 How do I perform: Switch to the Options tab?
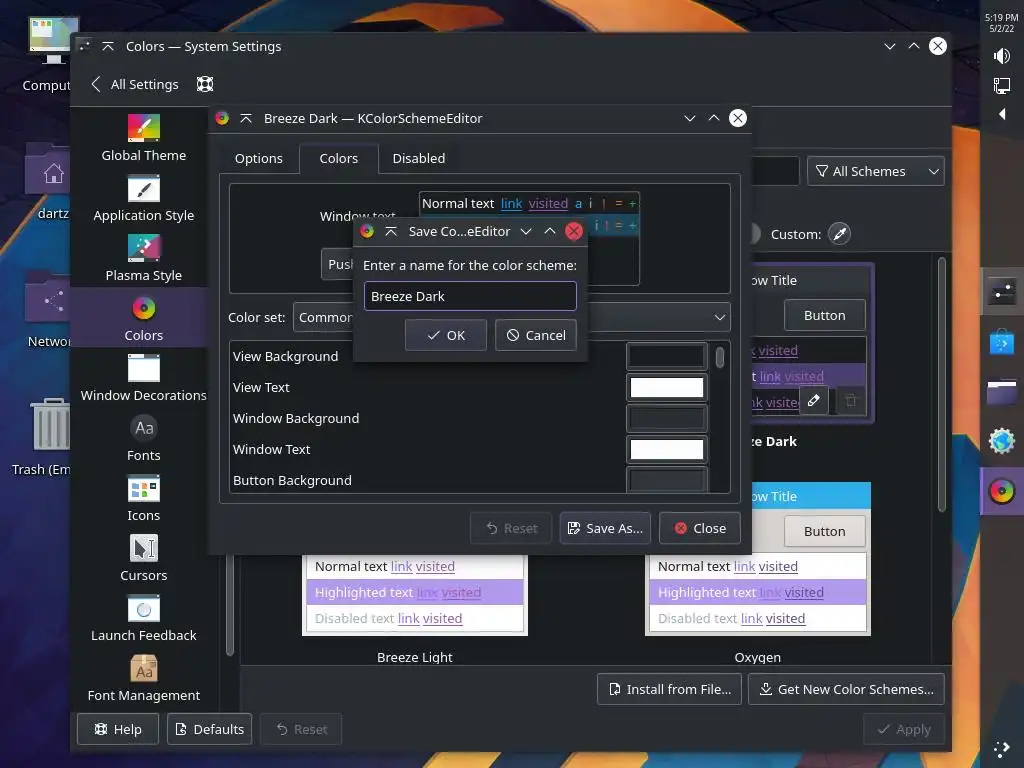tap(259, 159)
